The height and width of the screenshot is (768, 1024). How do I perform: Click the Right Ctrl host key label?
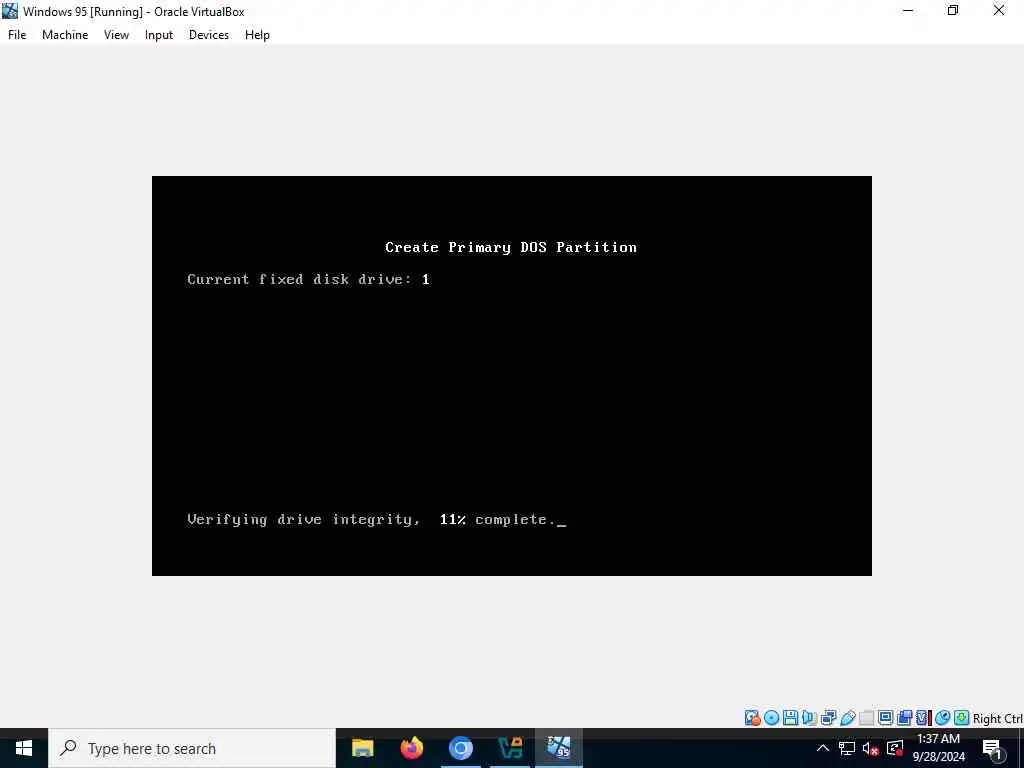(x=998, y=718)
